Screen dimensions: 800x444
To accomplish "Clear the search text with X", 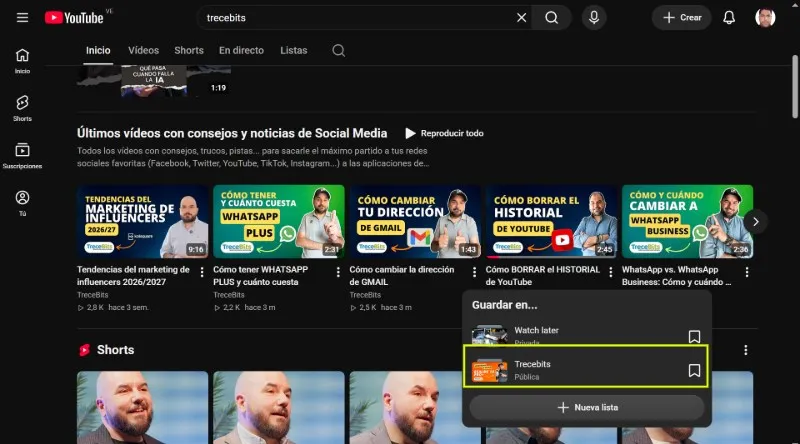I will [521, 18].
